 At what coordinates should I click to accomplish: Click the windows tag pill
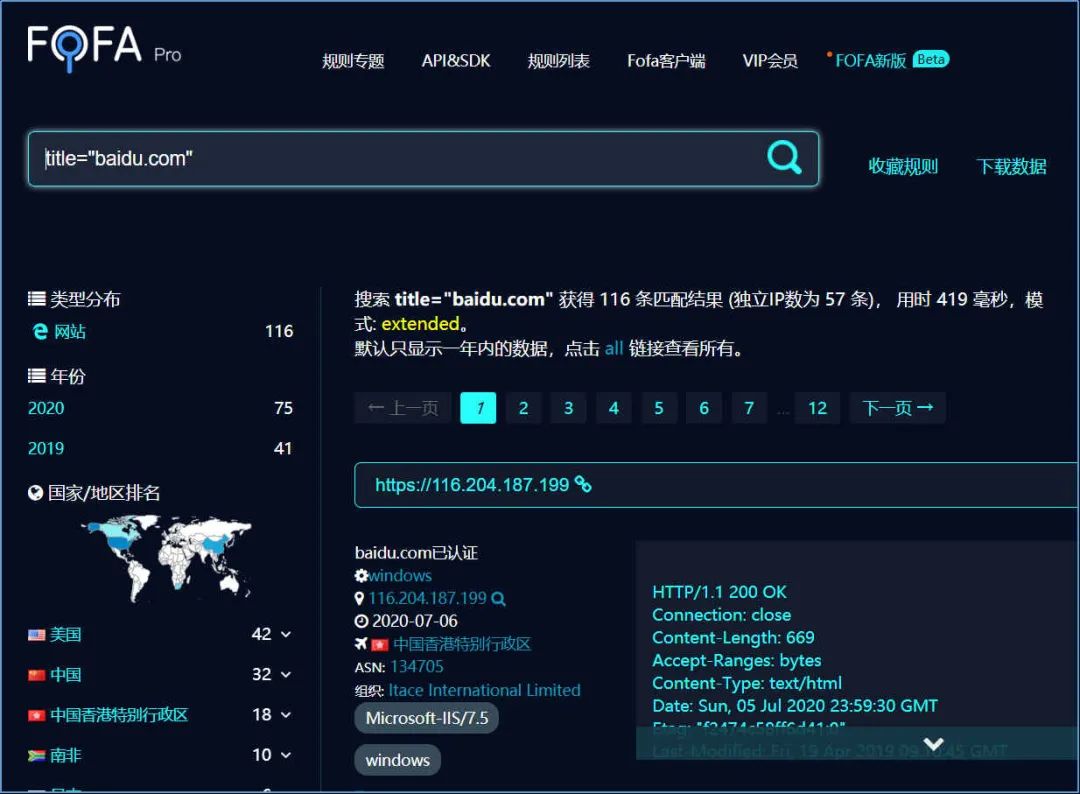point(397,760)
